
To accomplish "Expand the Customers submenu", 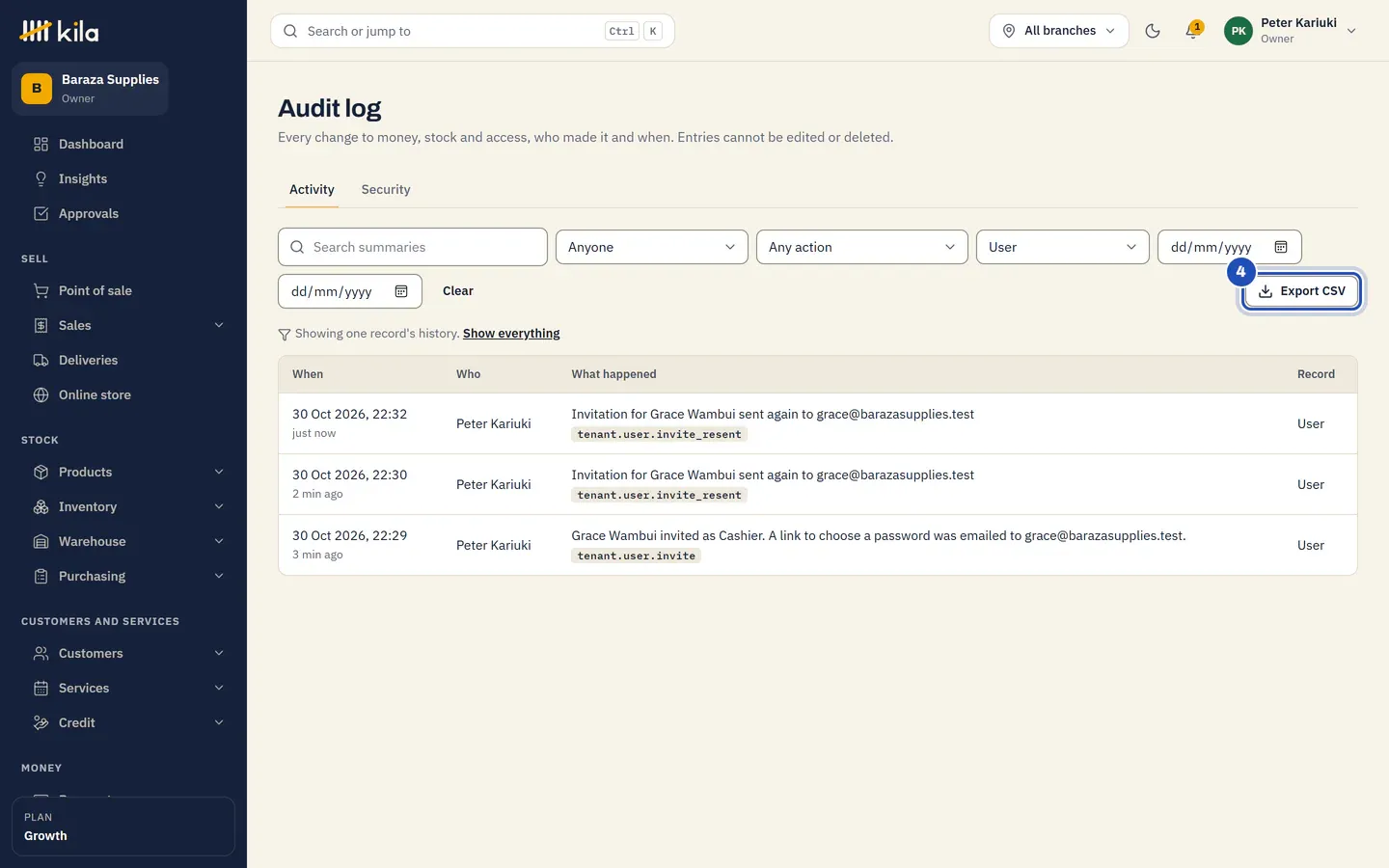I will pos(219,653).
